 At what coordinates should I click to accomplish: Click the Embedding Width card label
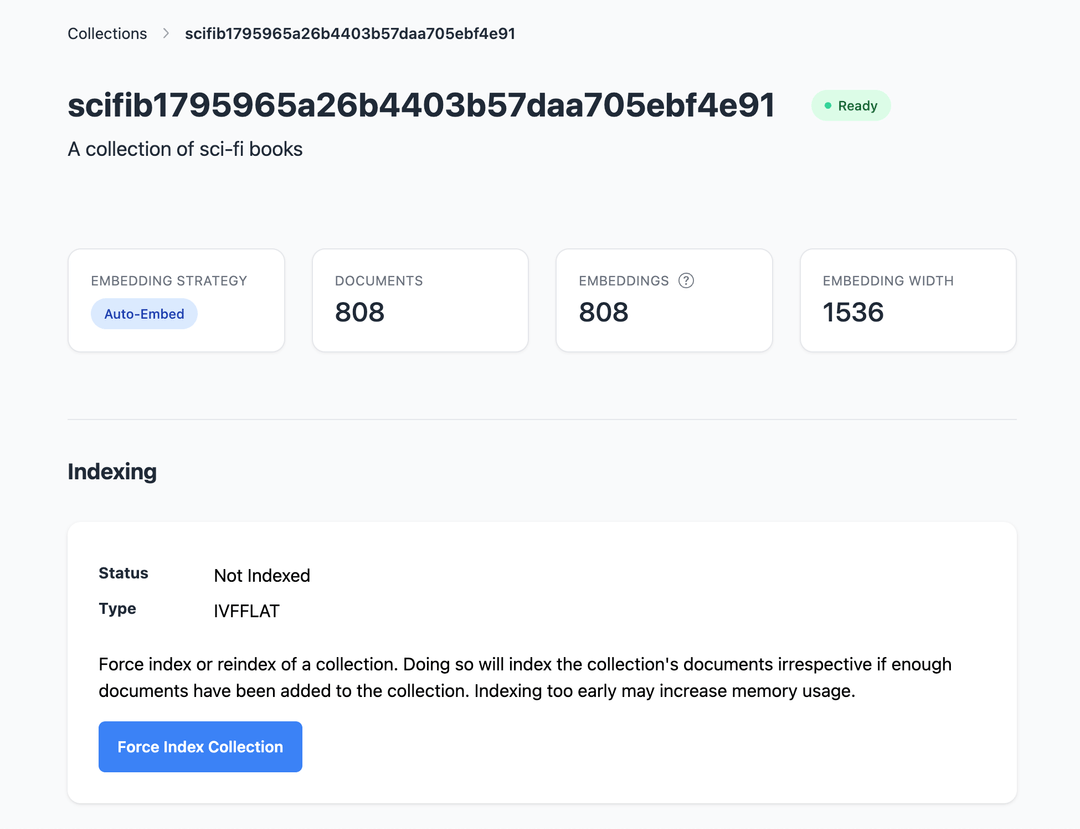(888, 281)
